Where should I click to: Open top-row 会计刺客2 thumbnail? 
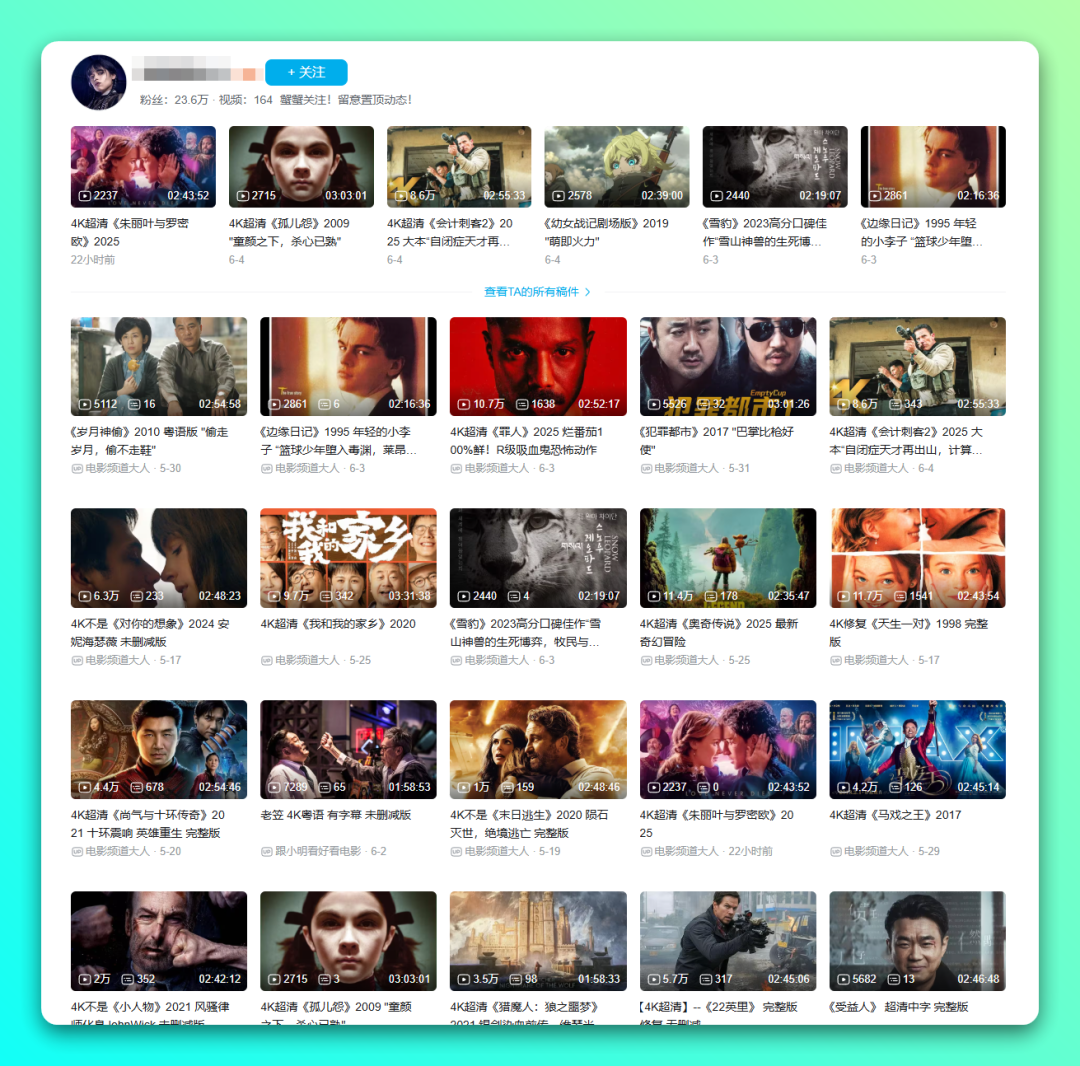click(x=459, y=167)
